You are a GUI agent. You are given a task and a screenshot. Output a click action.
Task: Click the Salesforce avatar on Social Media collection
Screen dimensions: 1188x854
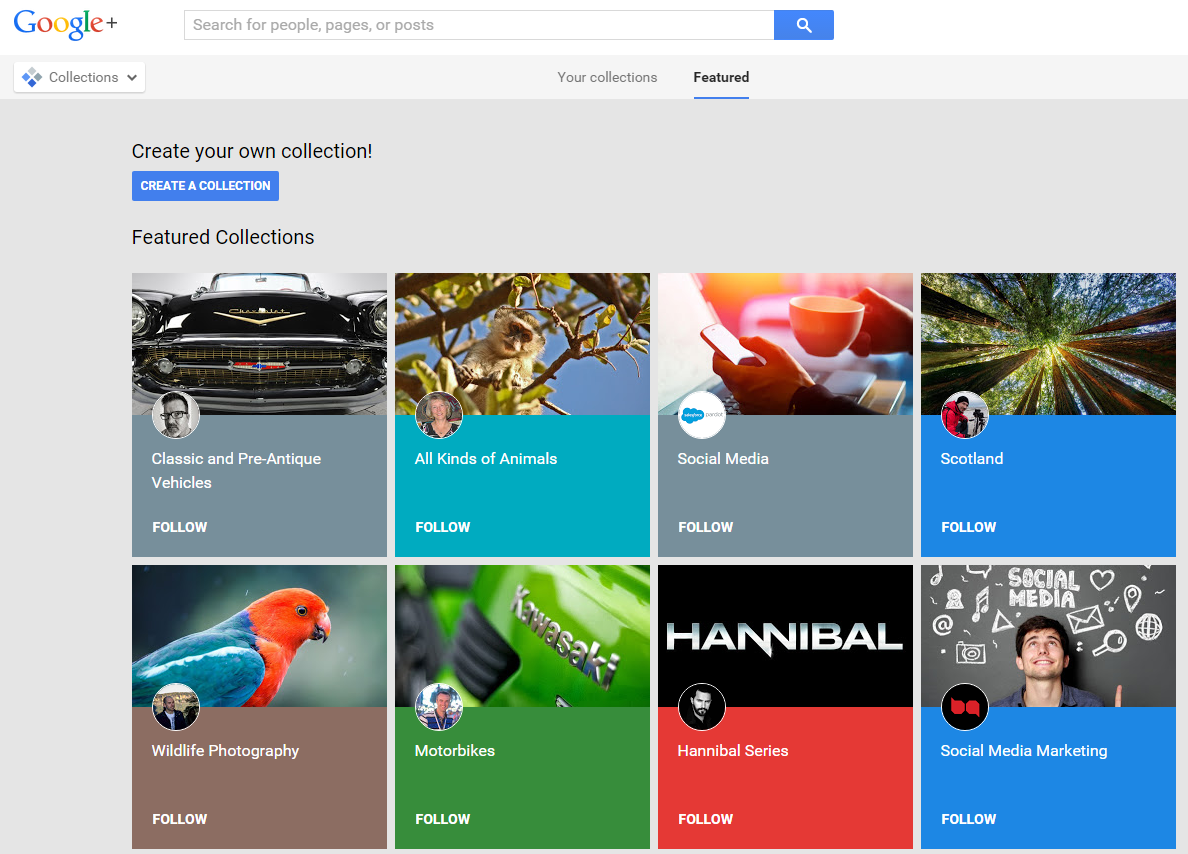pos(702,415)
